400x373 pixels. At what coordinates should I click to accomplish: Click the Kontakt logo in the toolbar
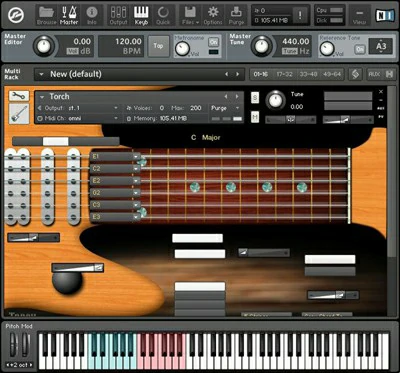tap(16, 15)
